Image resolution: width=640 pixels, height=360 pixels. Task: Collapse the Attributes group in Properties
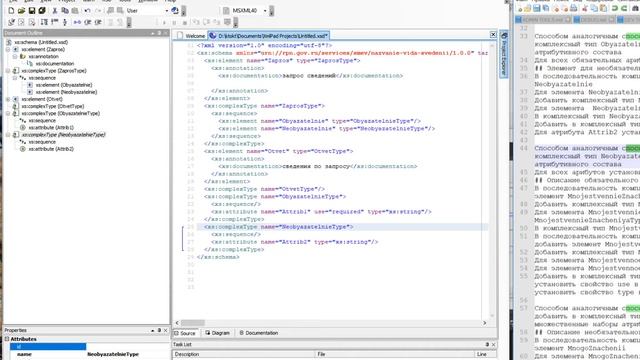7,339
